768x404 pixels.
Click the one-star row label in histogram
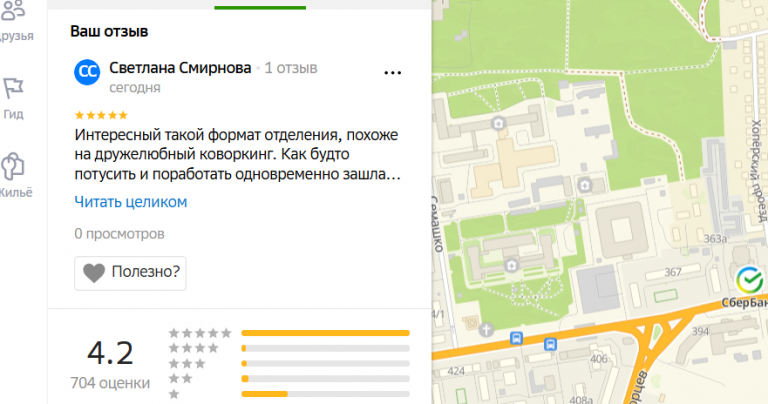(174, 394)
